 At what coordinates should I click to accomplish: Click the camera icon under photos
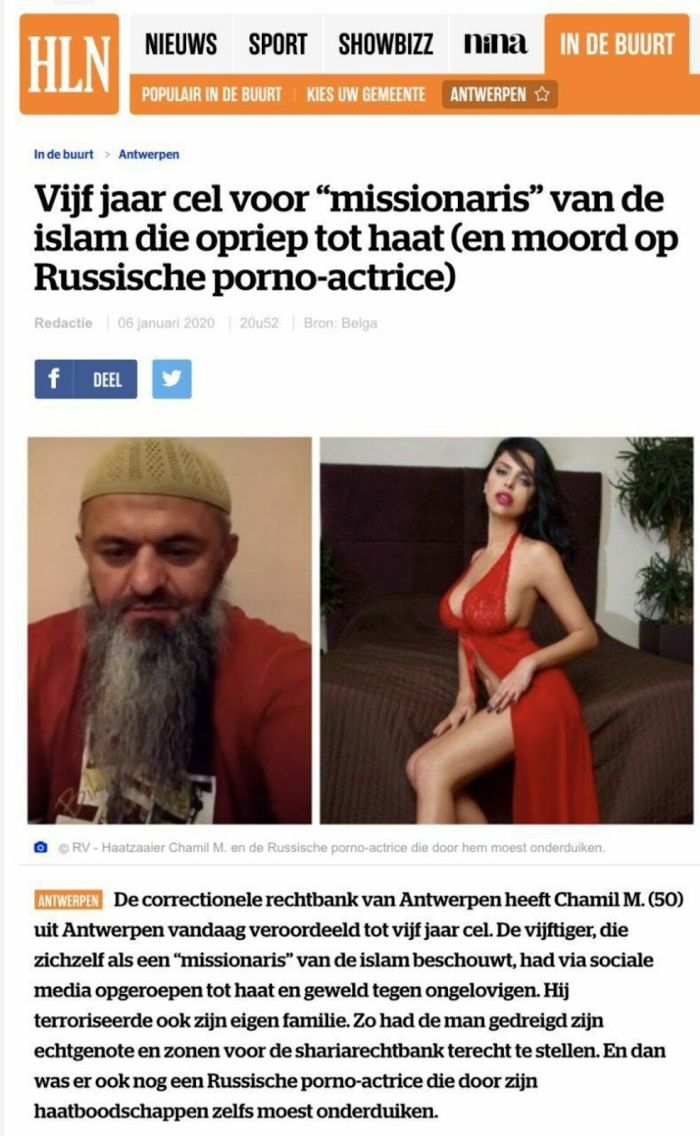pyautogui.click(x=41, y=847)
